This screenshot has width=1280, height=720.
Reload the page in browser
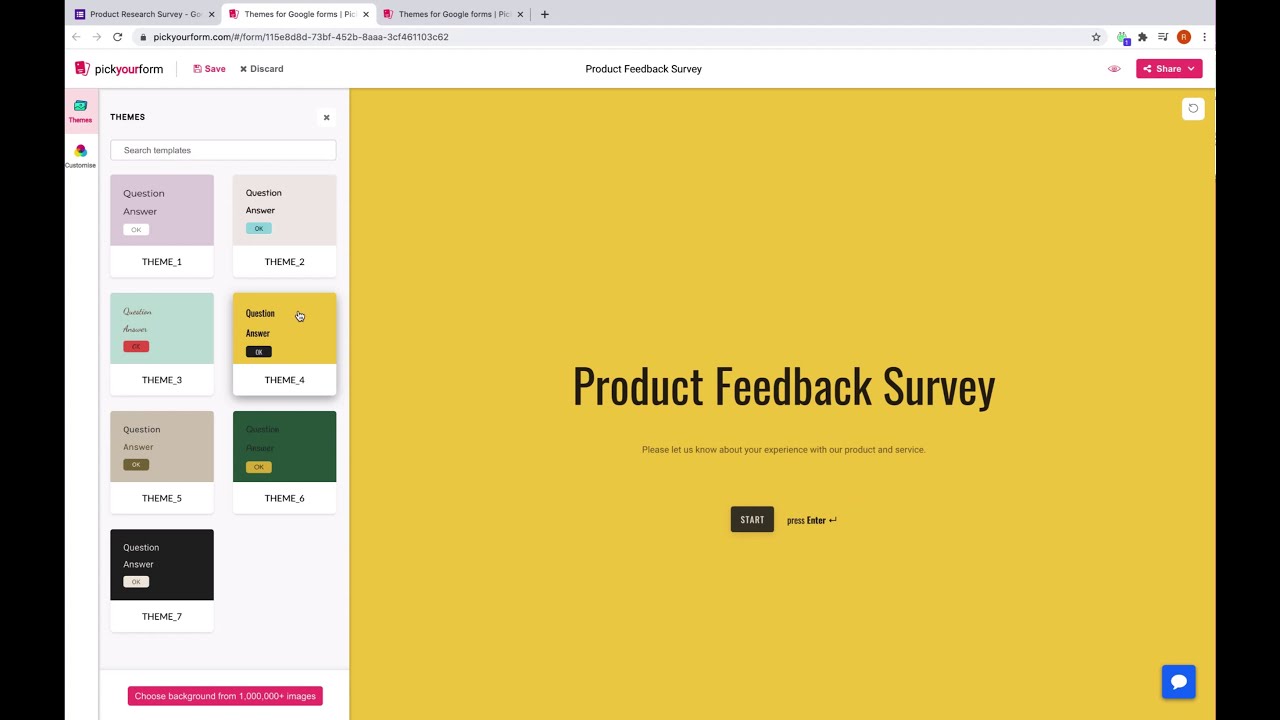(x=117, y=37)
